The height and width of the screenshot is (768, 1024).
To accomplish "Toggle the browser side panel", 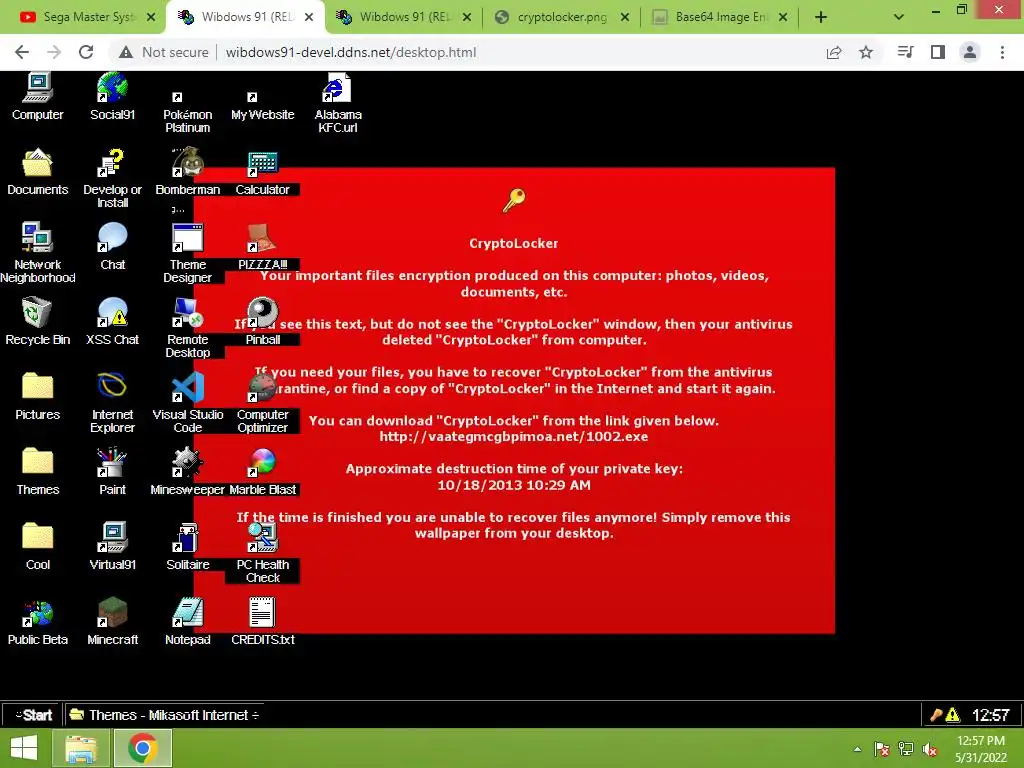I will (938, 52).
